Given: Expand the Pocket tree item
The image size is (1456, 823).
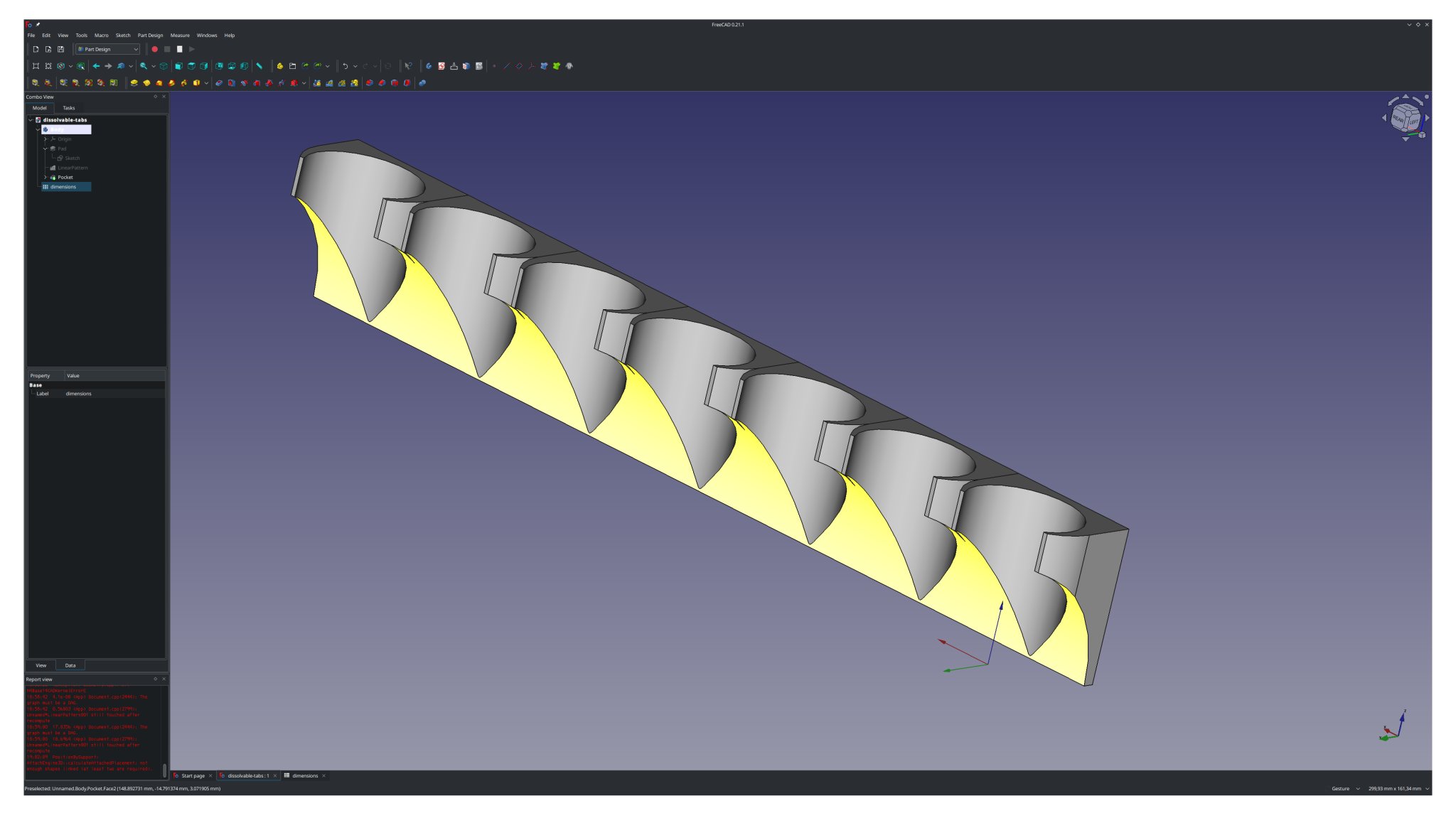Looking at the screenshot, I should click(x=45, y=177).
